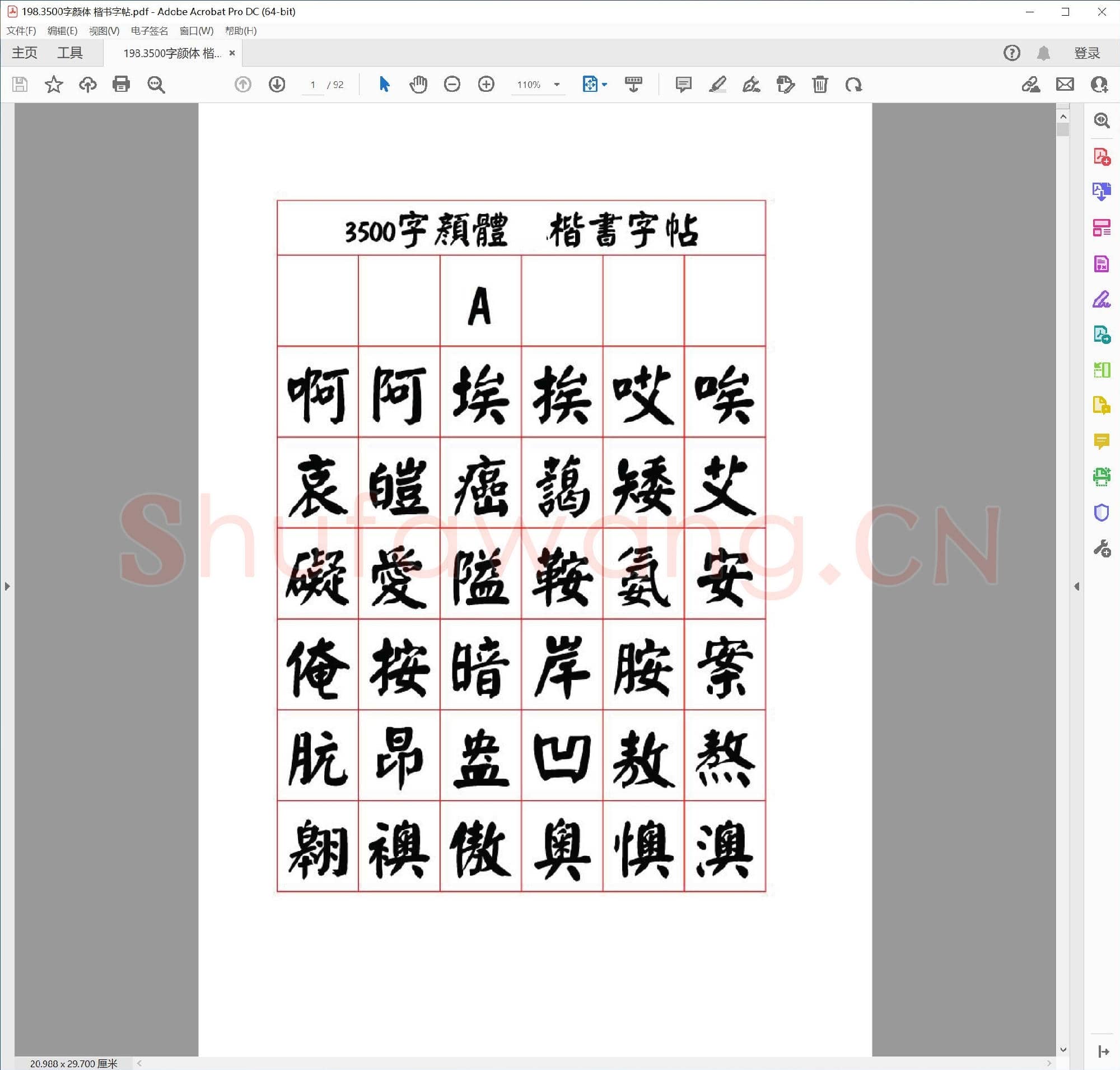Click the Print icon
The width and height of the screenshot is (1120, 1070).
122,85
